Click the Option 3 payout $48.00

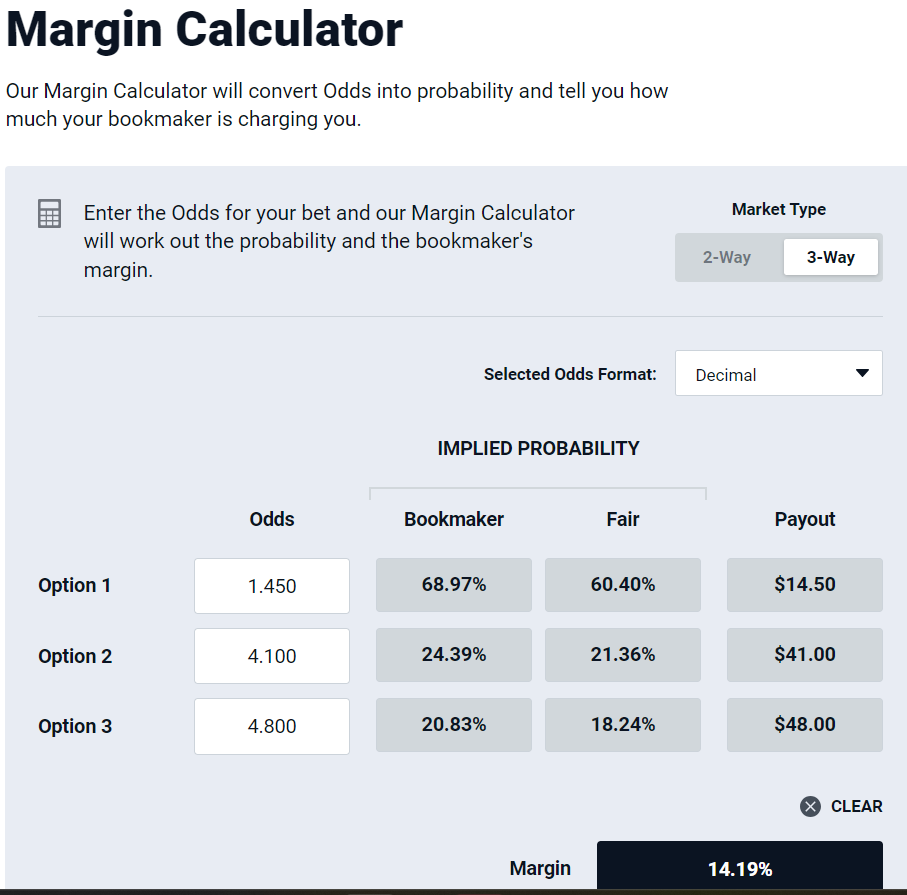pos(804,725)
